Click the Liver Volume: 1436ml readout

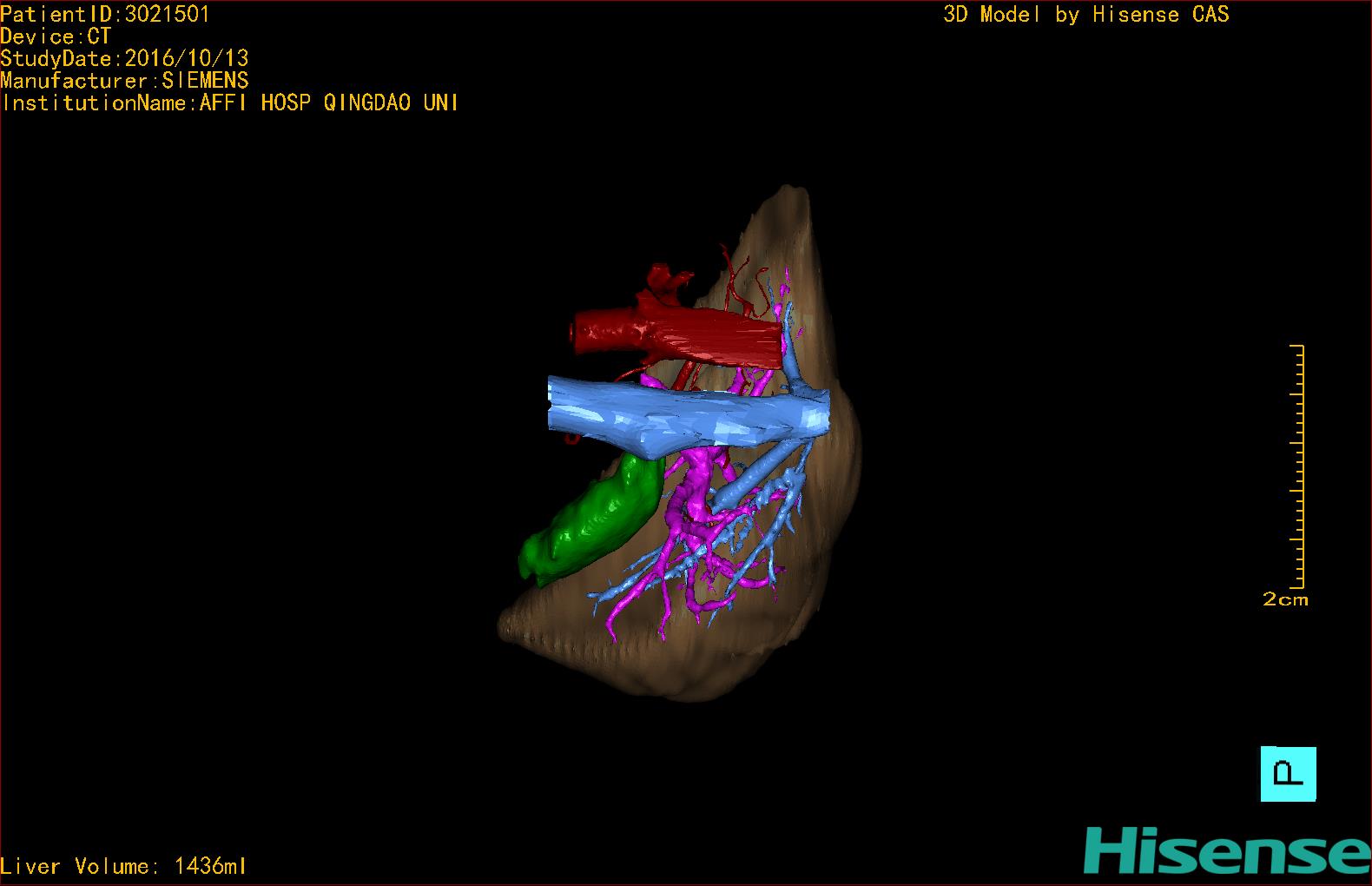click(123, 866)
